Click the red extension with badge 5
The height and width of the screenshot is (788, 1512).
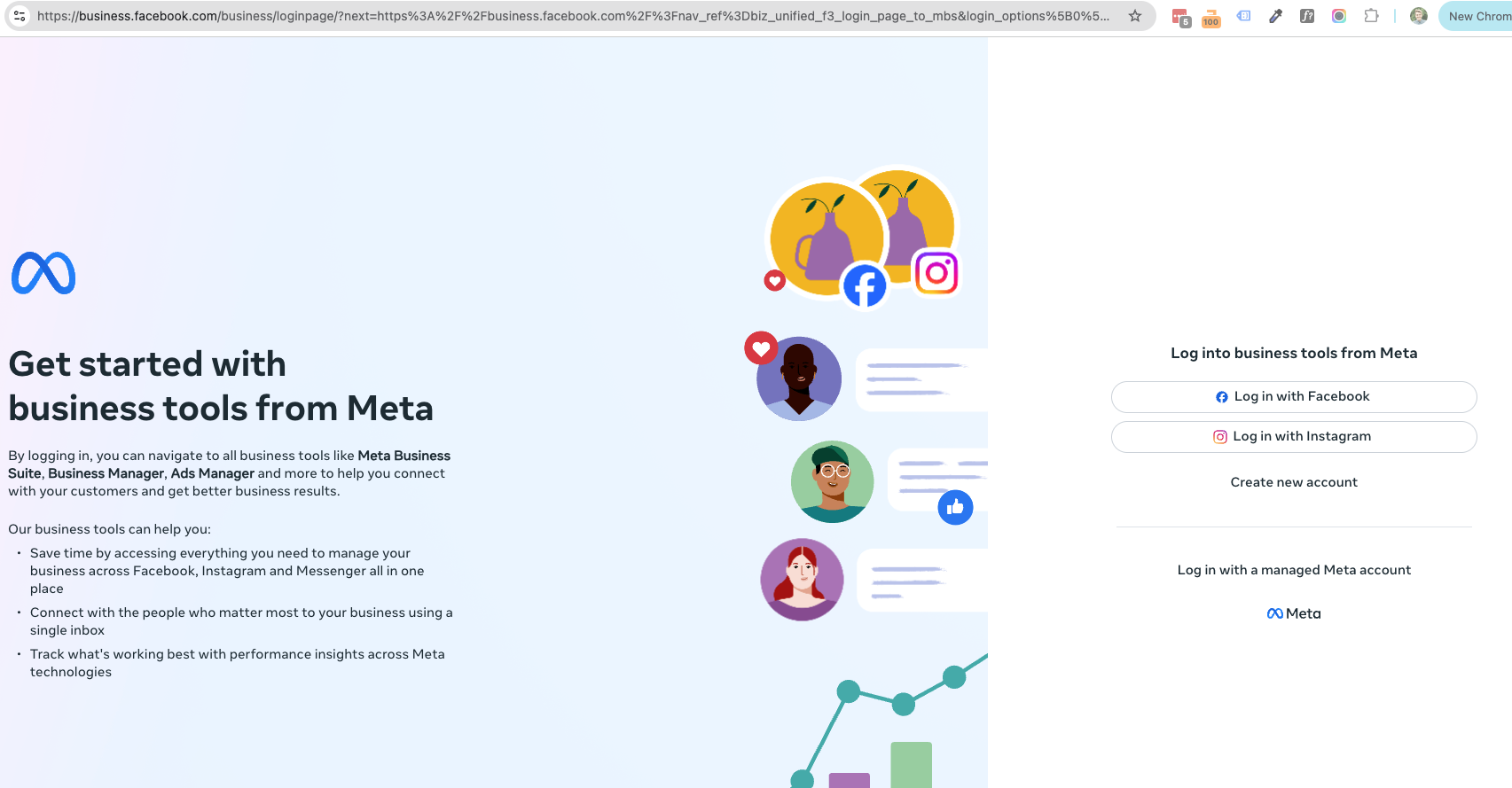tap(1180, 17)
